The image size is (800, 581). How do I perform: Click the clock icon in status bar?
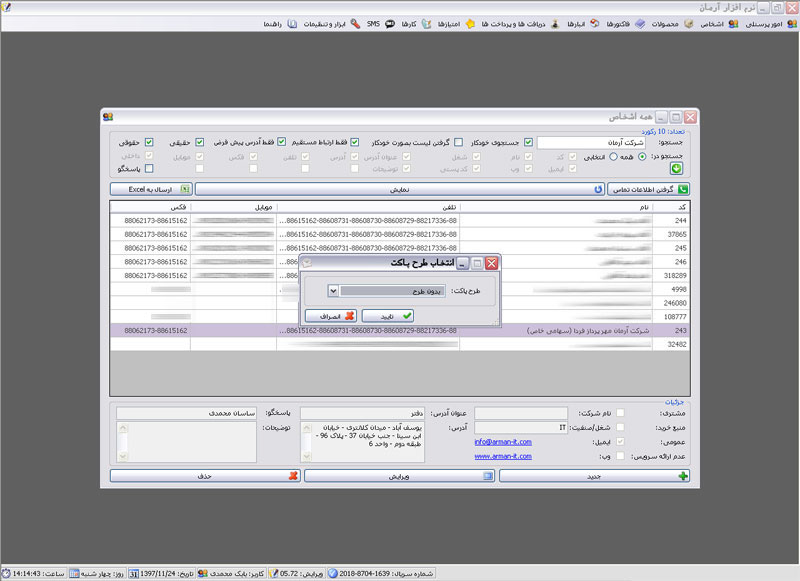click(x=6, y=573)
